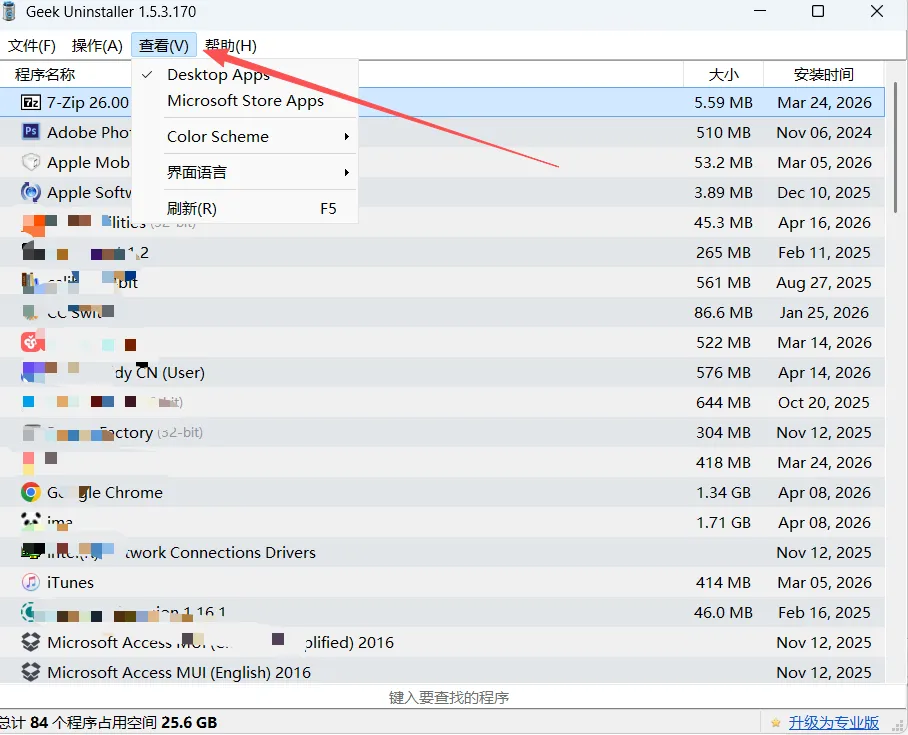Select the Google Chrome row
Screen dimensions: 908x735
tap(442, 492)
